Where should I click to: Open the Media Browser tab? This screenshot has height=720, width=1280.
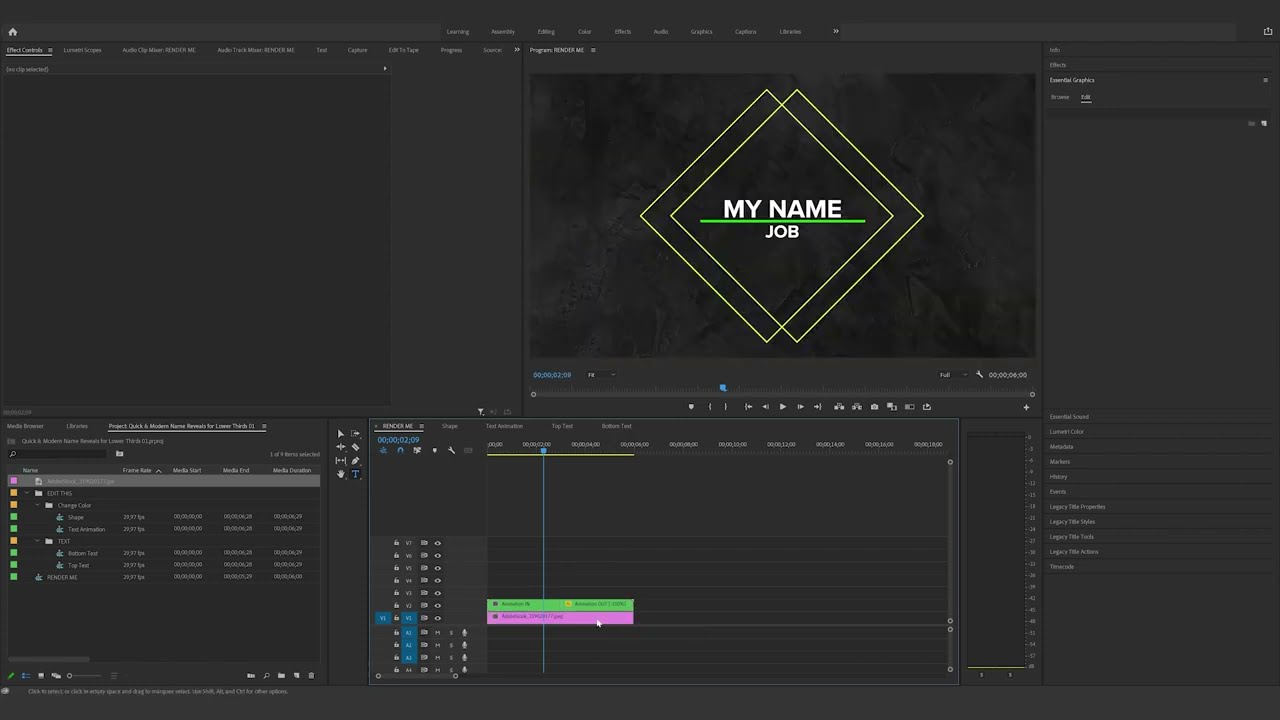pos(25,426)
